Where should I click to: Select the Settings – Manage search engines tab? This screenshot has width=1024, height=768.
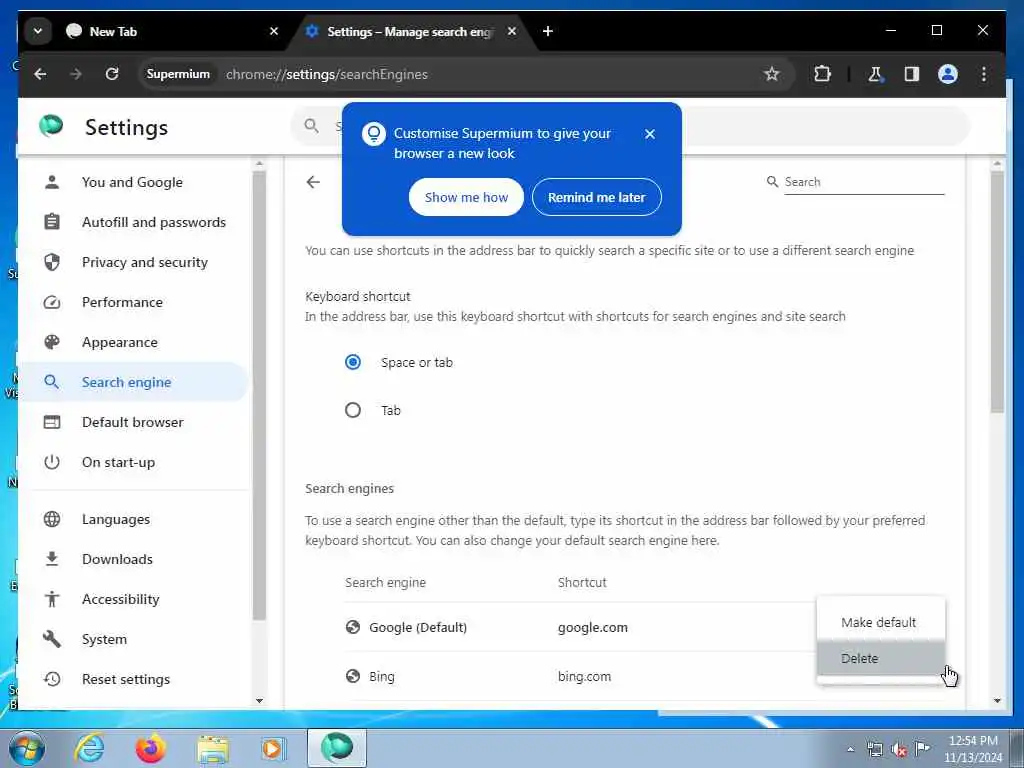[408, 31]
